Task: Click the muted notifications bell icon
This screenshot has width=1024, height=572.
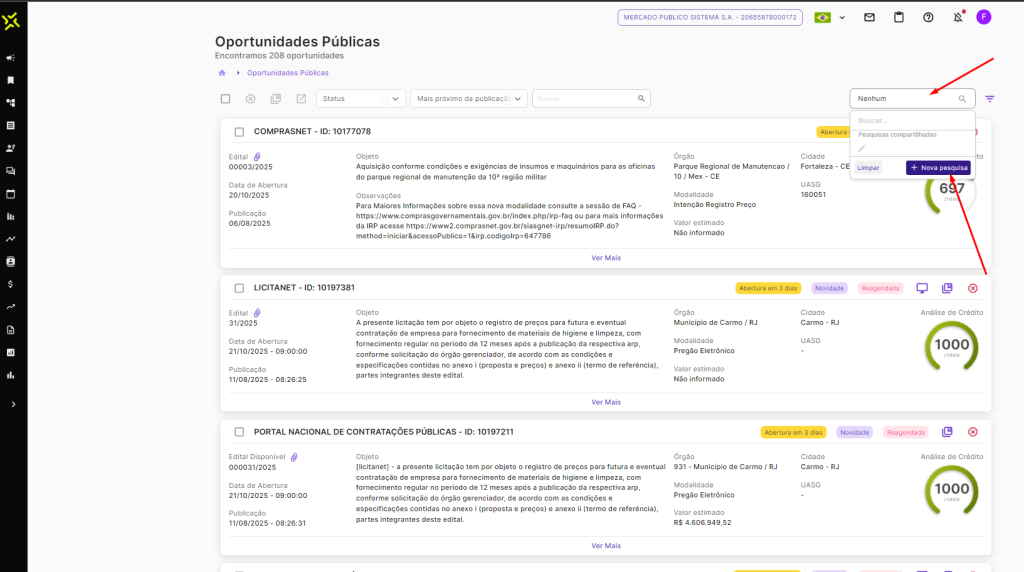Action: click(957, 17)
